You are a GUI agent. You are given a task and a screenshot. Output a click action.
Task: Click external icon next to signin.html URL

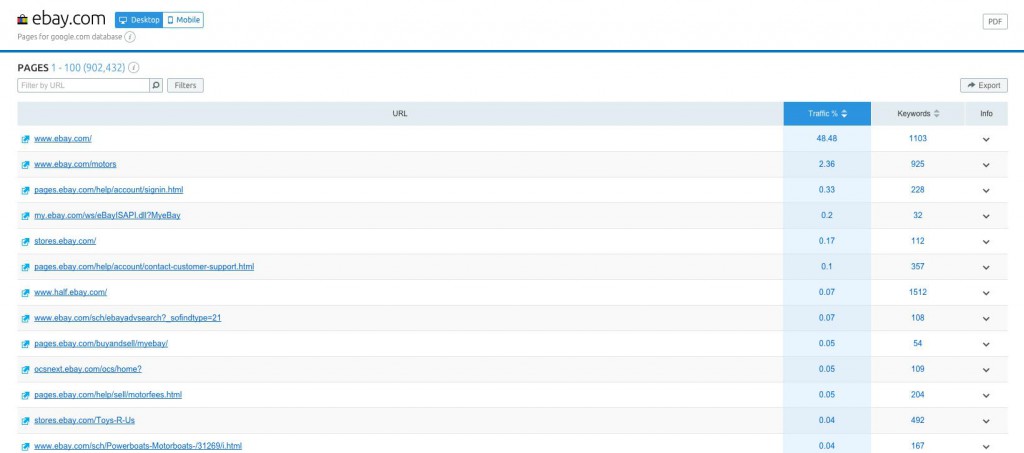(x=25, y=190)
